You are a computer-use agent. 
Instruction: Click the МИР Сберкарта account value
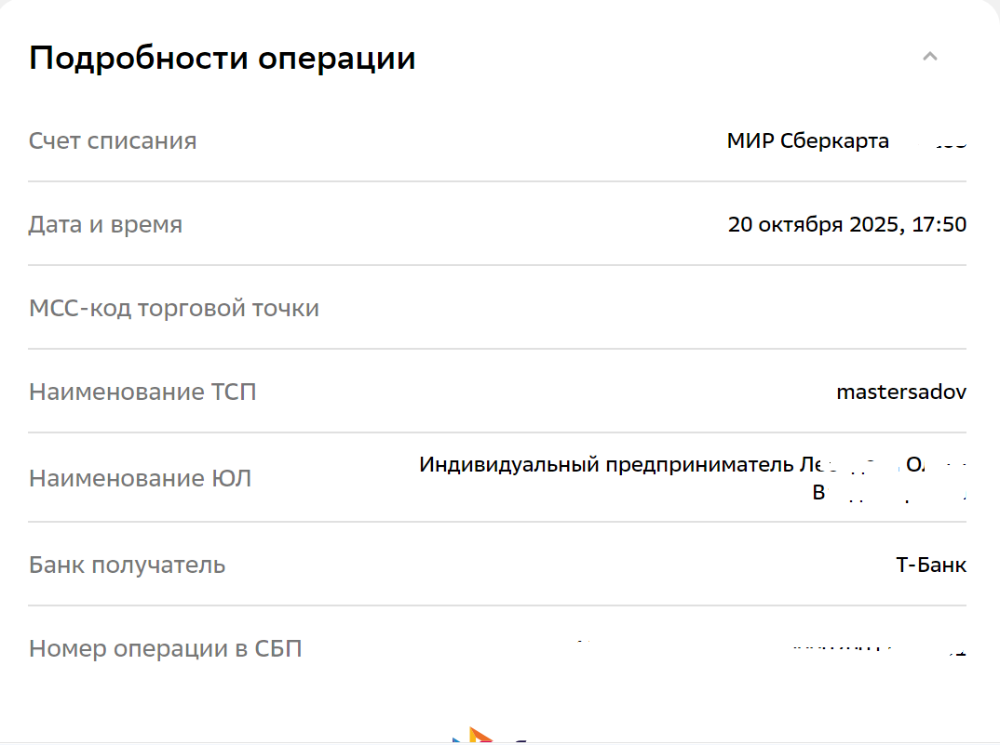(808, 141)
